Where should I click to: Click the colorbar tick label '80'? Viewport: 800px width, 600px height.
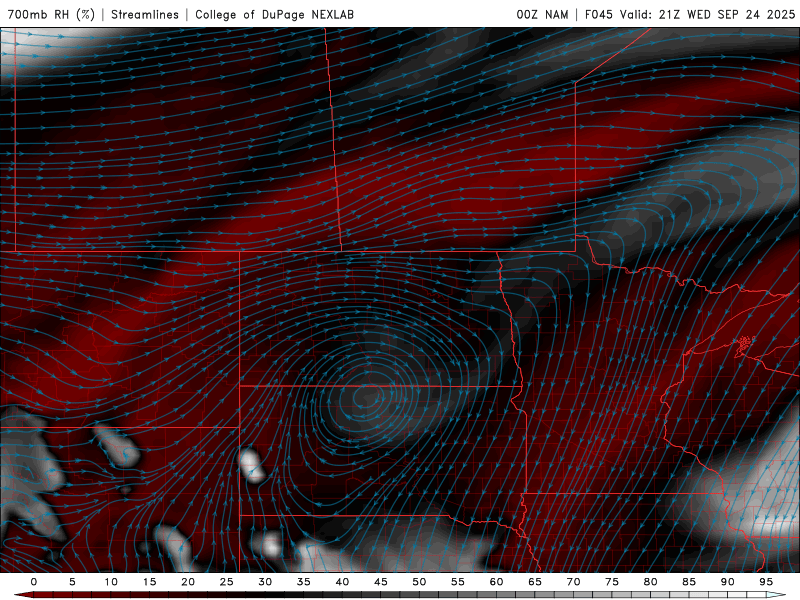[650, 582]
